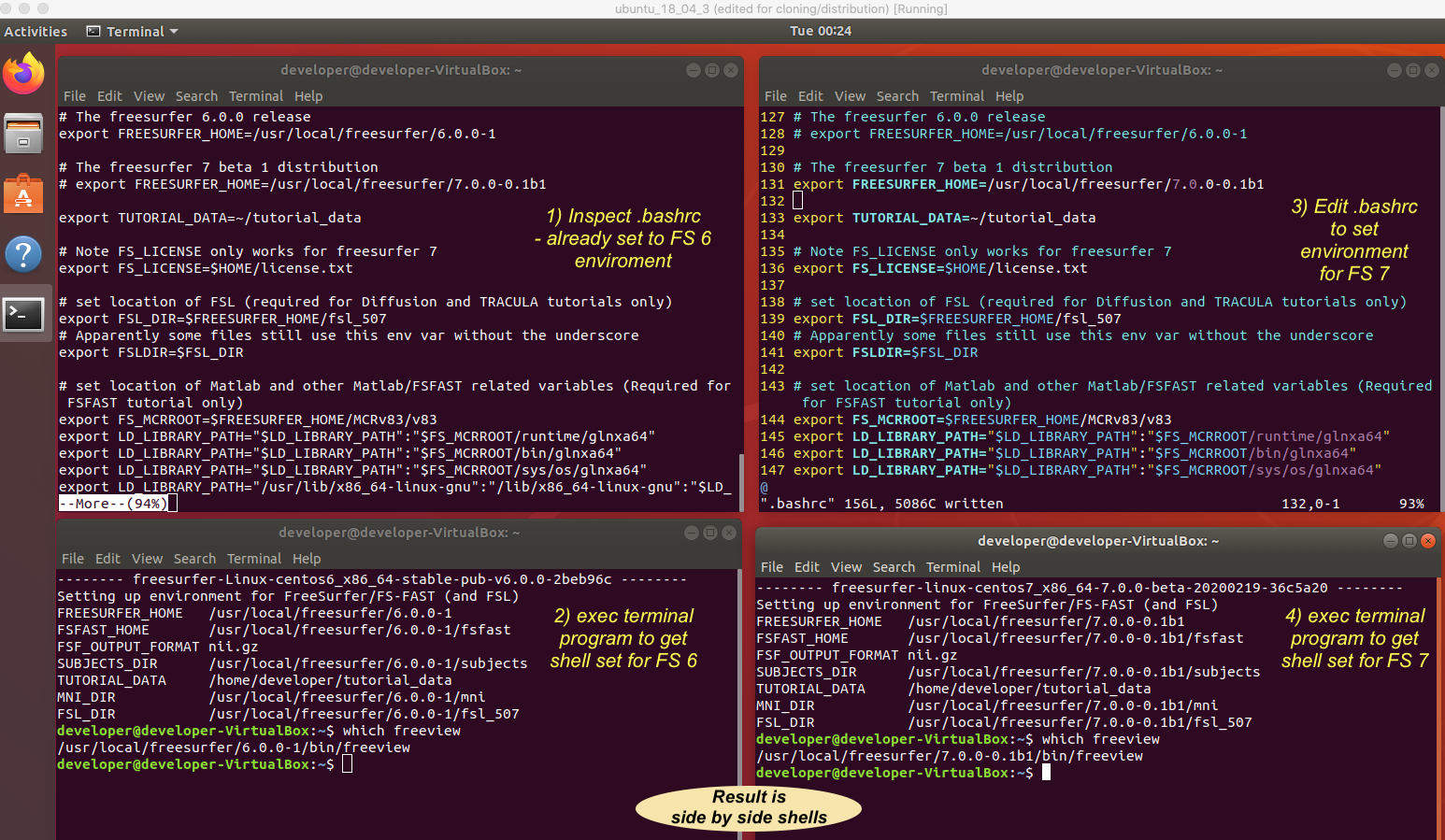Minimize the top-left terminal window

pos(693,70)
